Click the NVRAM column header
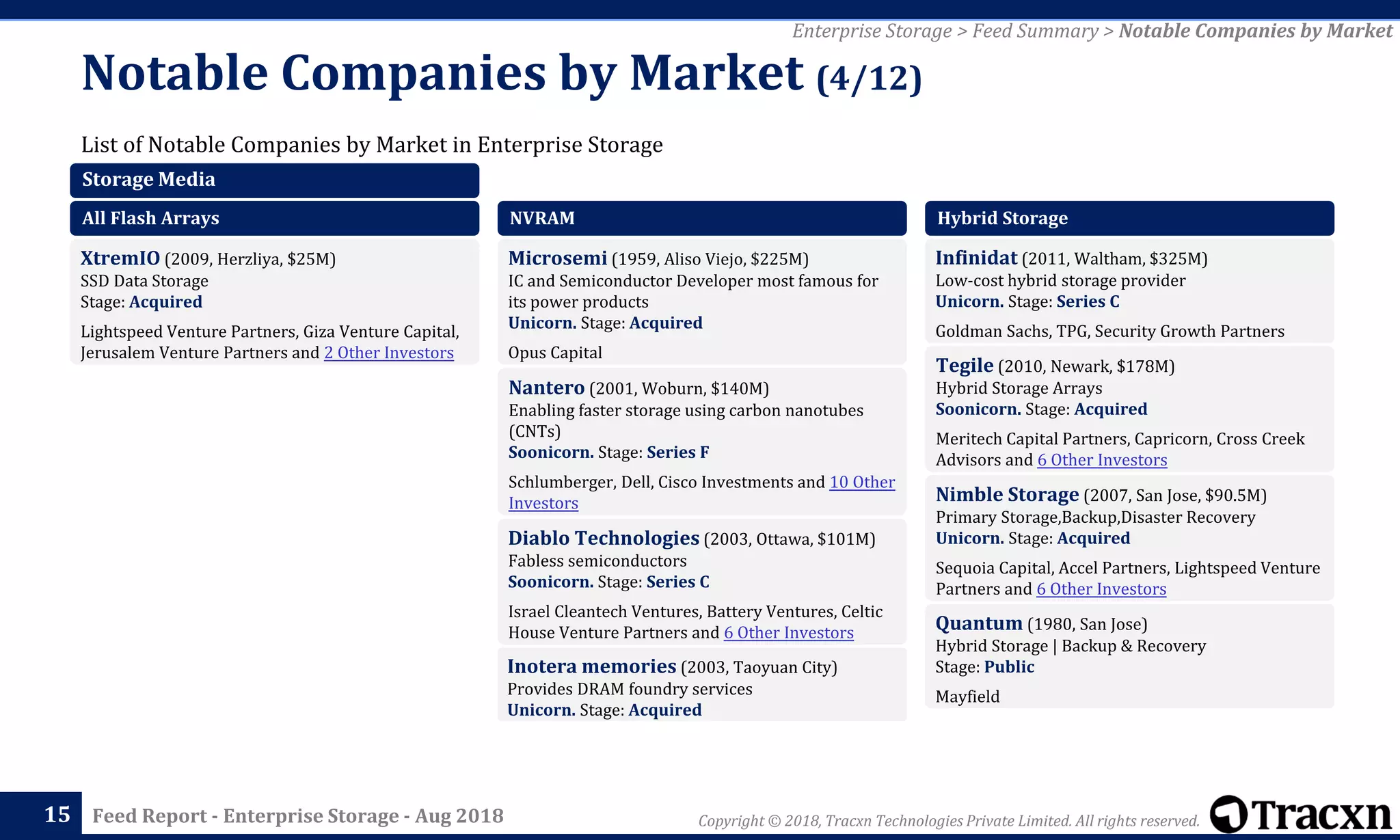 point(702,218)
